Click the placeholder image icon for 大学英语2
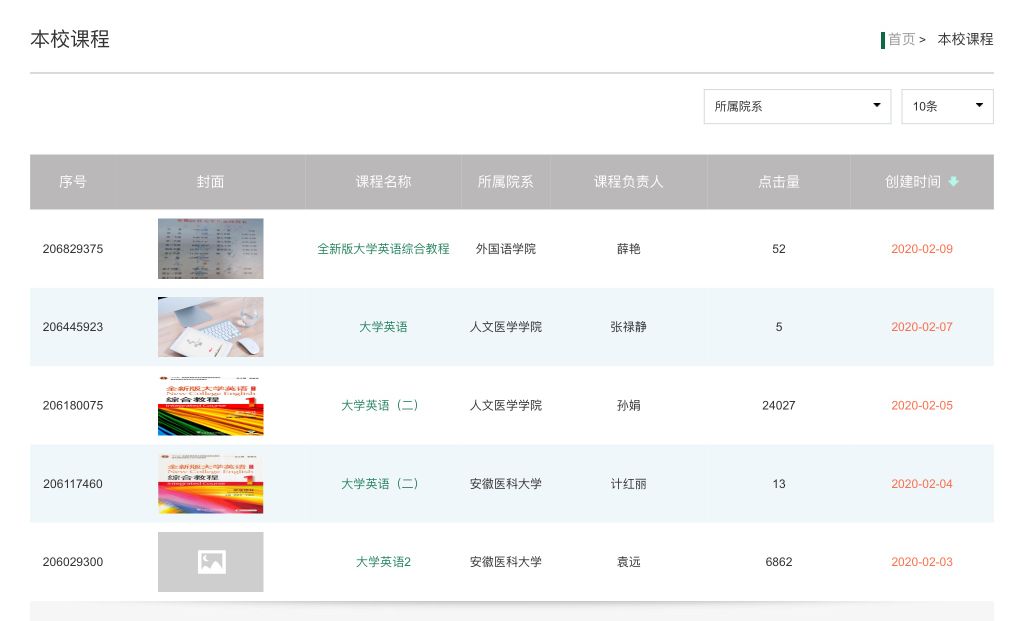The width and height of the screenshot is (1024, 621). pyautogui.click(x=211, y=562)
